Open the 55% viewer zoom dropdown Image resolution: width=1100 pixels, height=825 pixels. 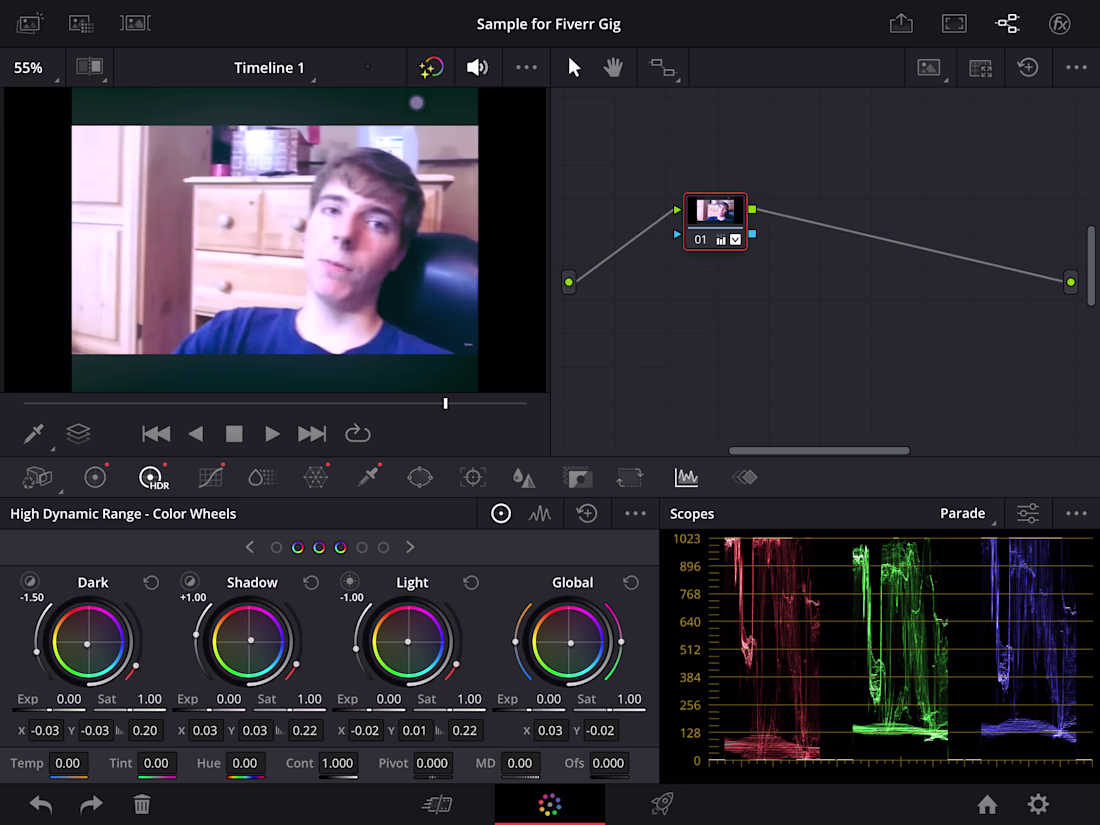[x=29, y=68]
